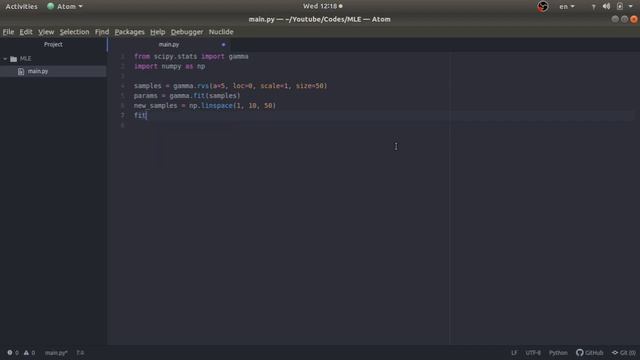Click line number 4 in the gutter
Viewport: 640px width, 360px height.
pyautogui.click(x=122, y=86)
